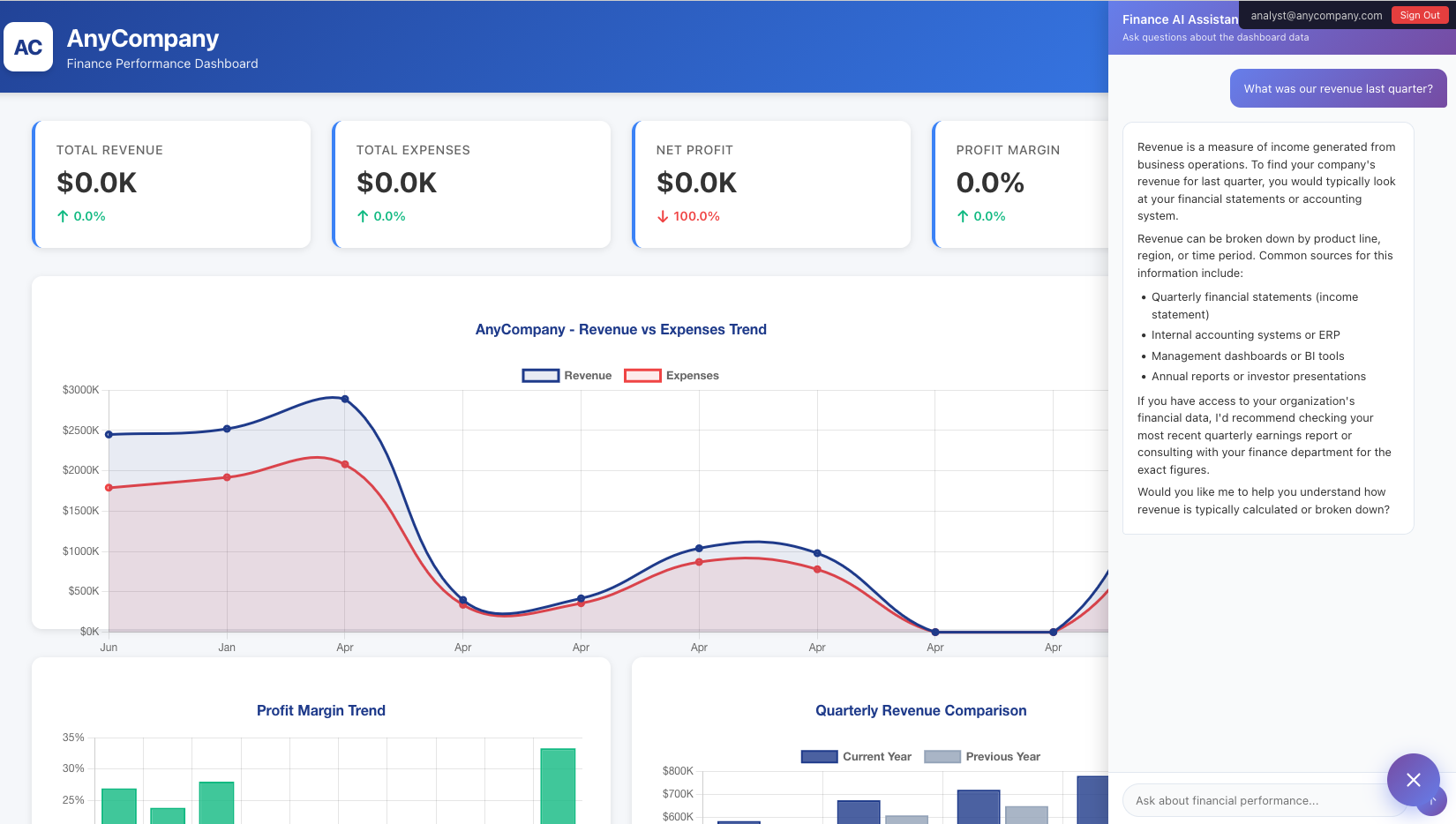1456x824 pixels.
Task: Click the Revenue data point at Jun
Action: (109, 434)
